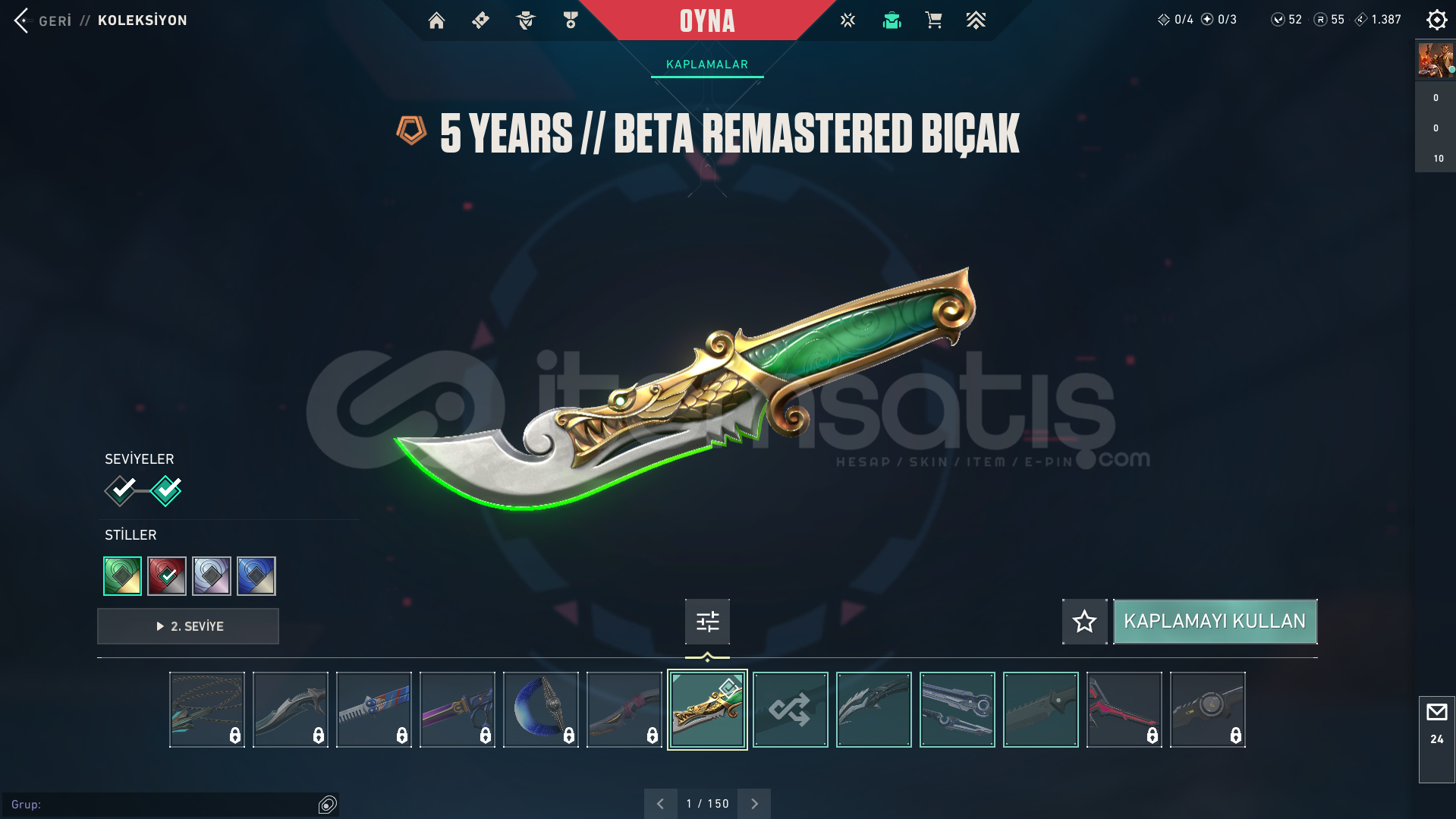Click the OYNA play tab
The height and width of the screenshot is (819, 1456).
[707, 20]
